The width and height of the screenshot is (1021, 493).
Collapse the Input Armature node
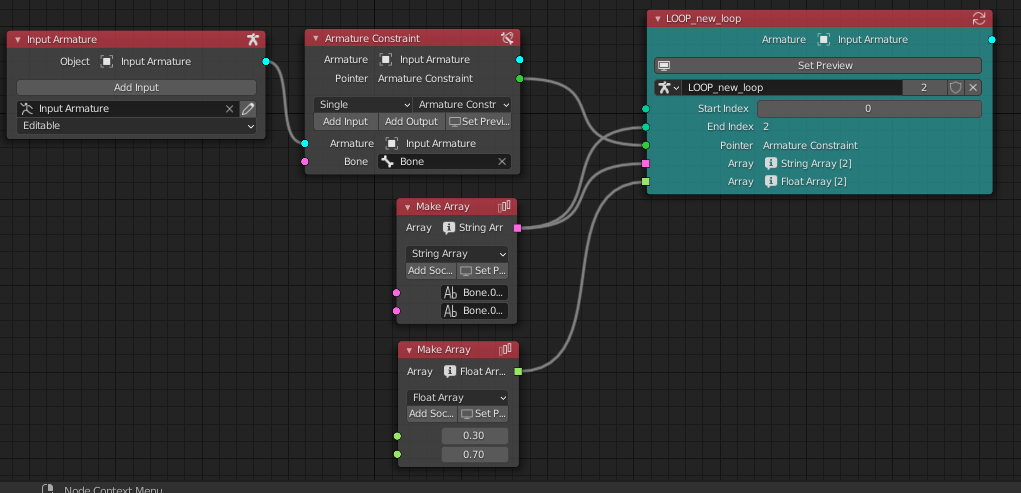tap(18, 40)
